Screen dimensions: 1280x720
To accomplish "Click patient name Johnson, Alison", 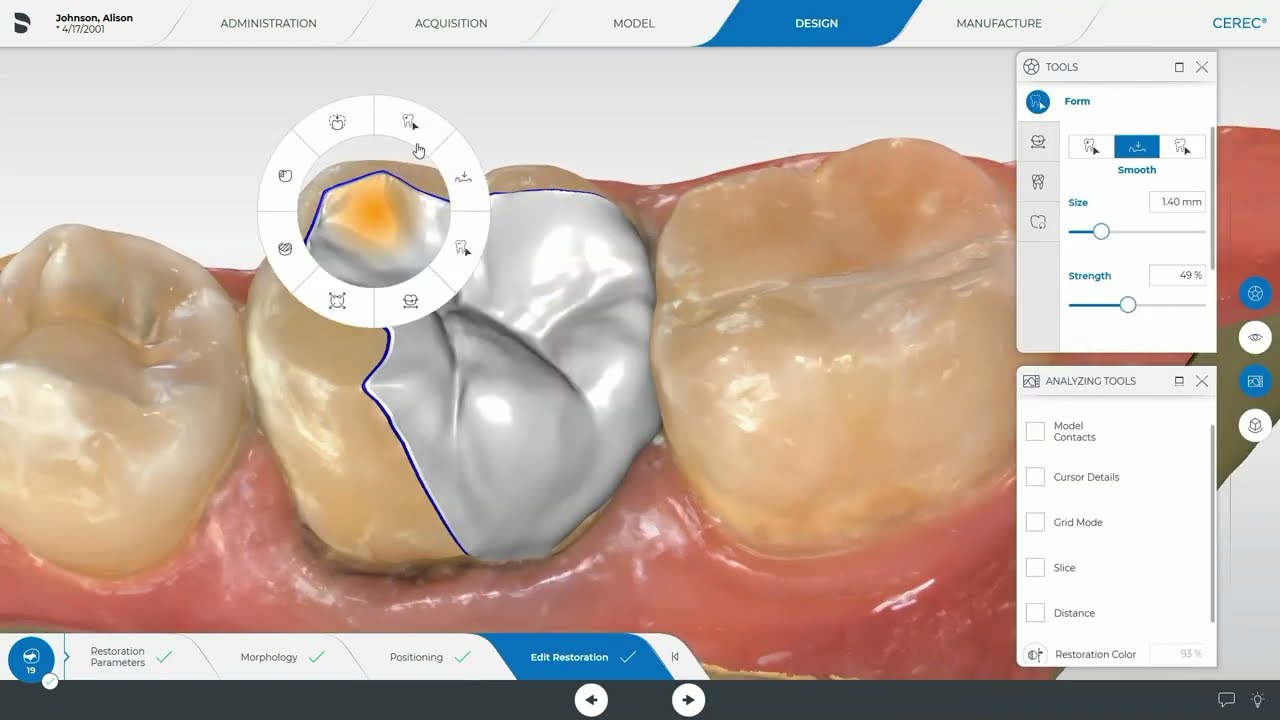I will 94,18.
